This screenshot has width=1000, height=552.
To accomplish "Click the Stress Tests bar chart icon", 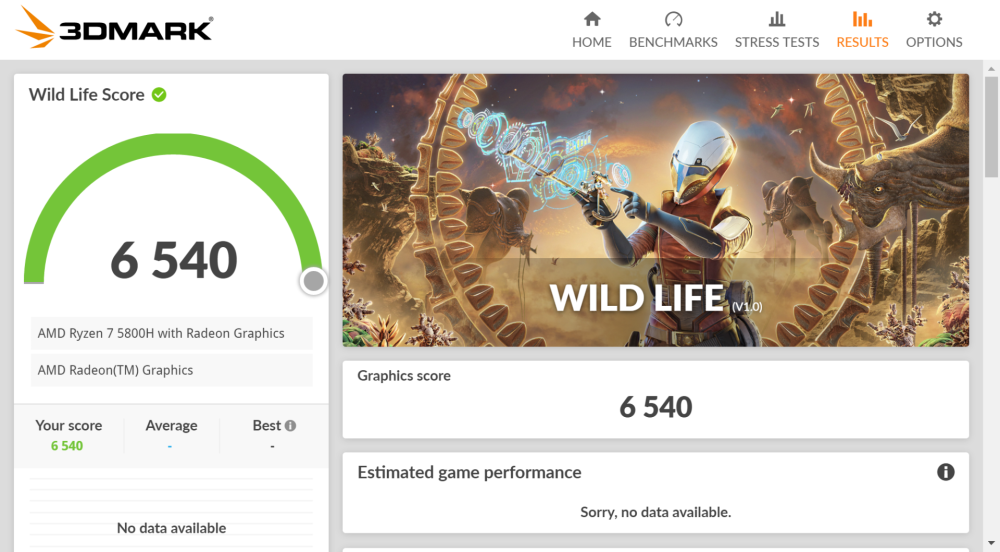I will (x=777, y=19).
